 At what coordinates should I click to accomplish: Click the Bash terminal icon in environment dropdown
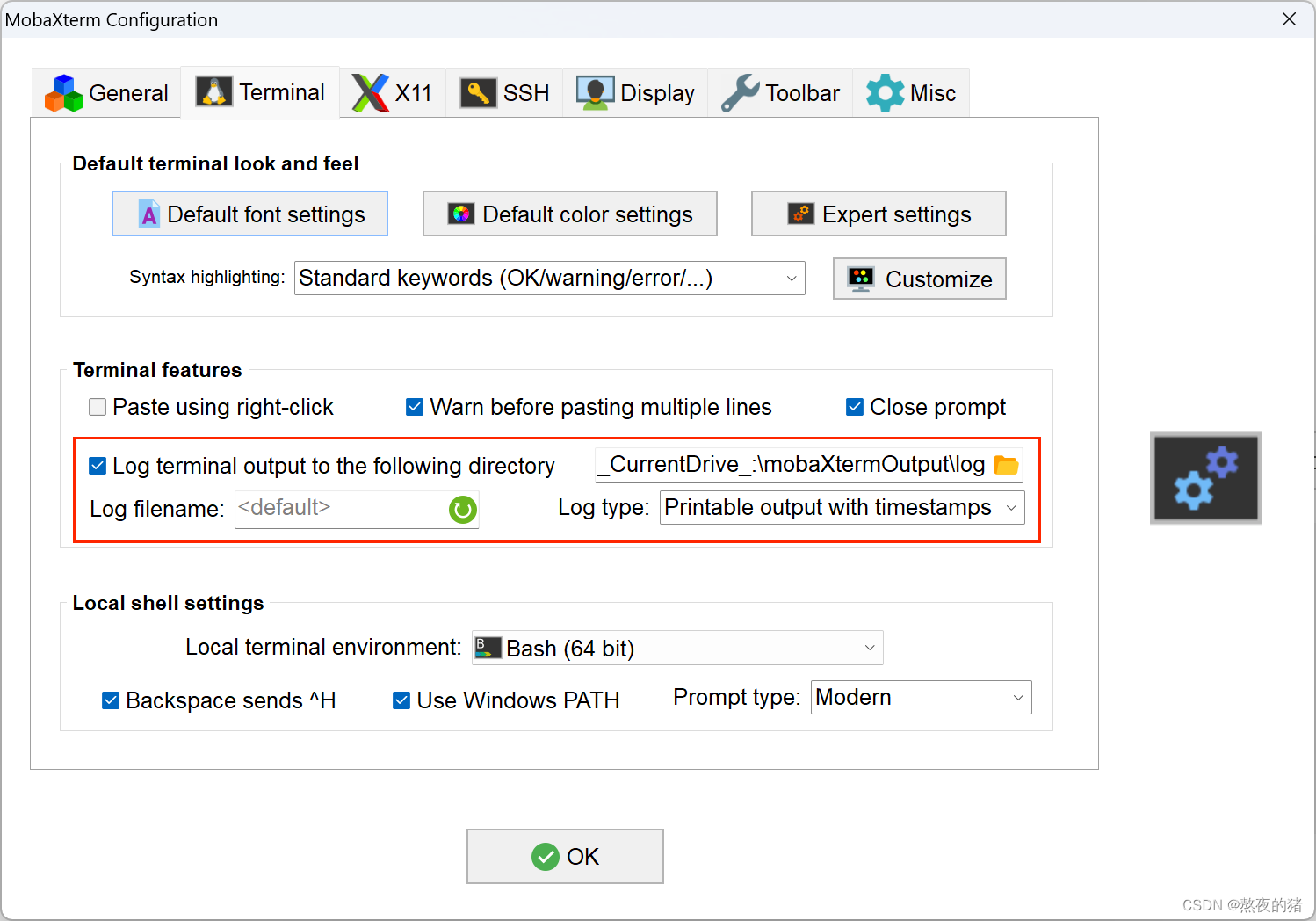click(488, 649)
